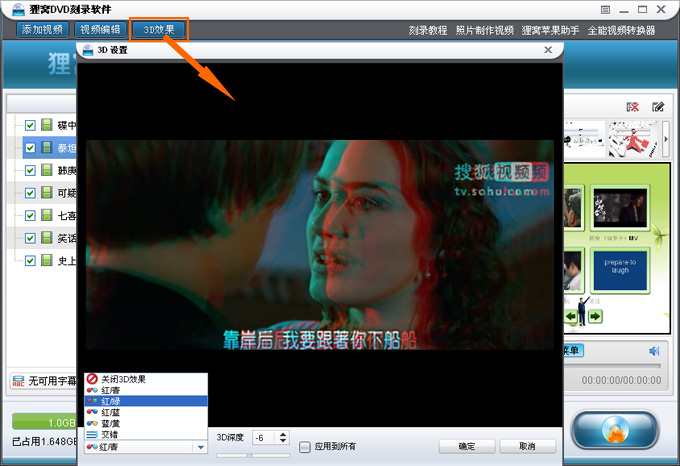This screenshot has width=680, height=466.
Task: Open the 全能视频转换器 link
Action: tap(621, 30)
